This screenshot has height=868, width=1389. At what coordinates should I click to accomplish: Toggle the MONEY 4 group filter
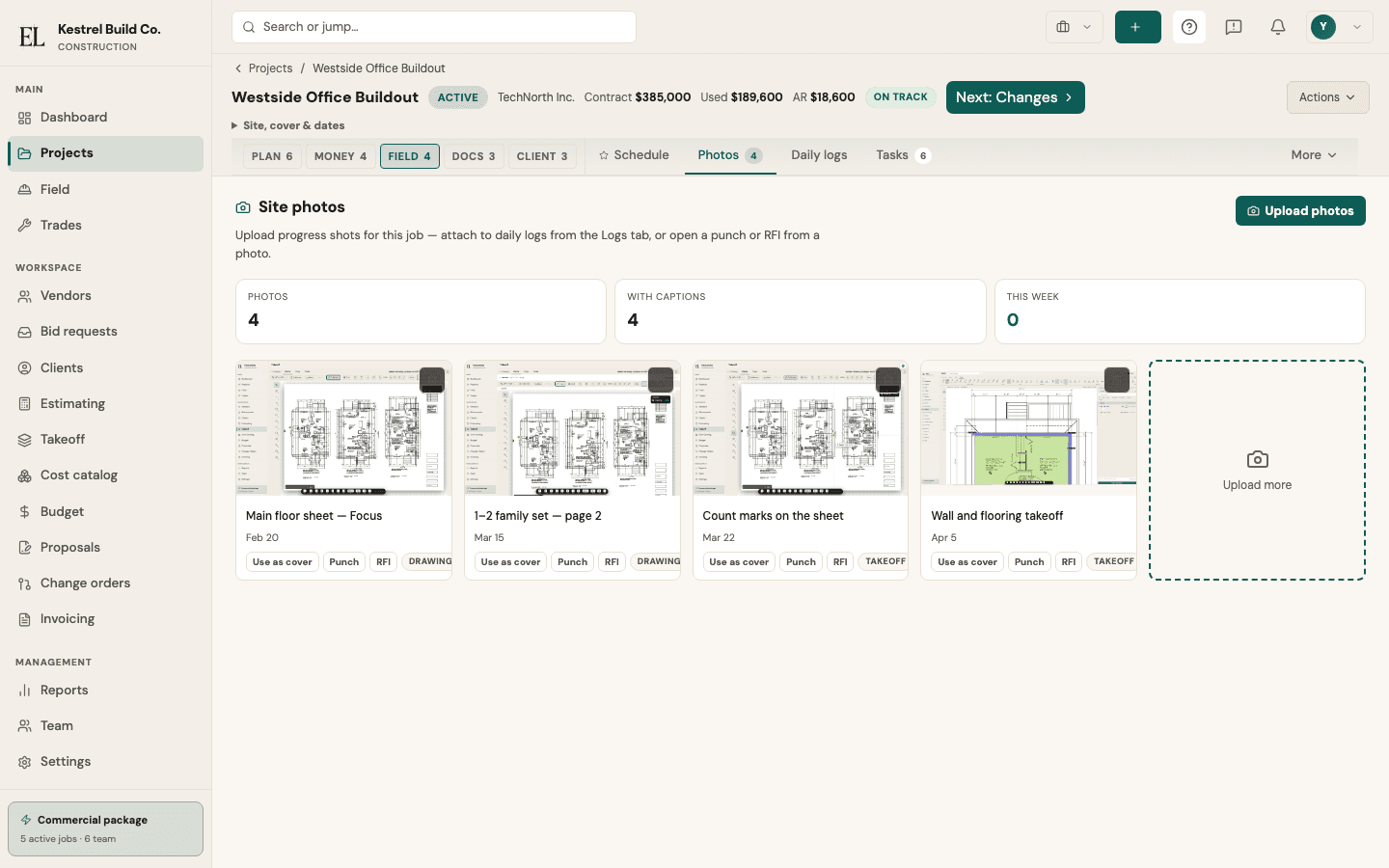point(340,156)
